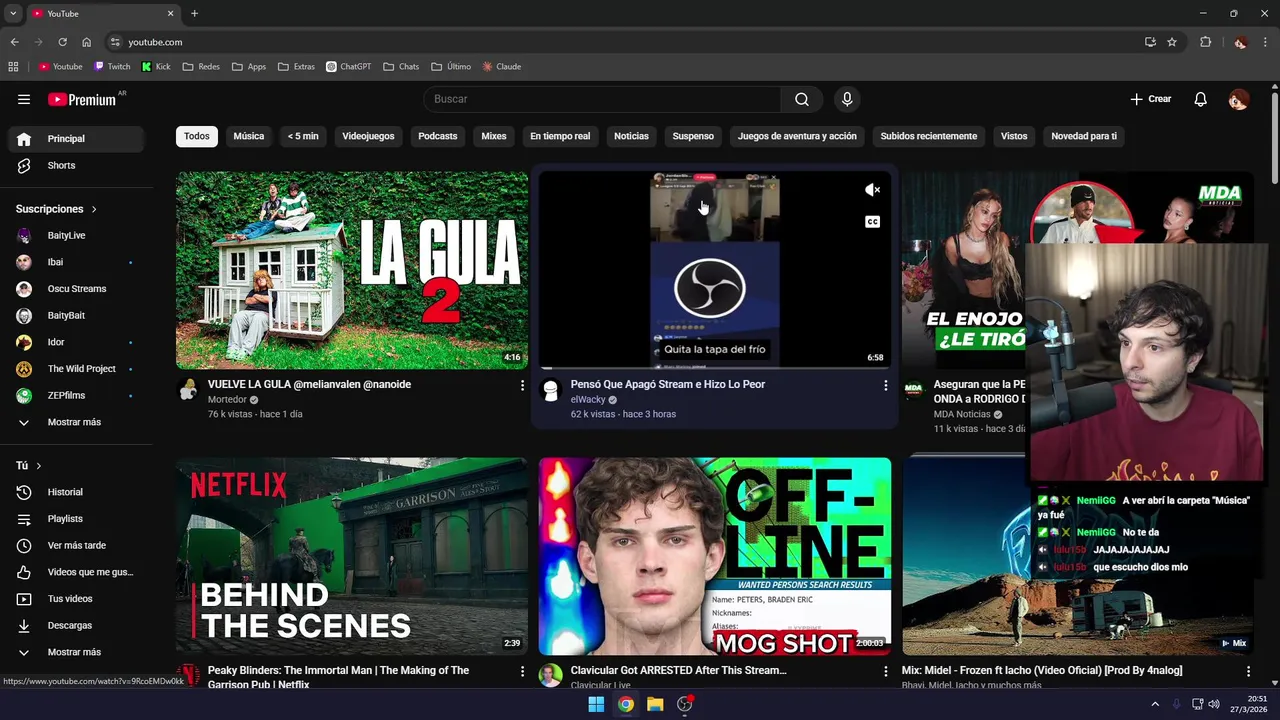Image resolution: width=1280 pixels, height=720 pixels.
Task: Select the Videojuegos filter chip
Action: tap(368, 136)
